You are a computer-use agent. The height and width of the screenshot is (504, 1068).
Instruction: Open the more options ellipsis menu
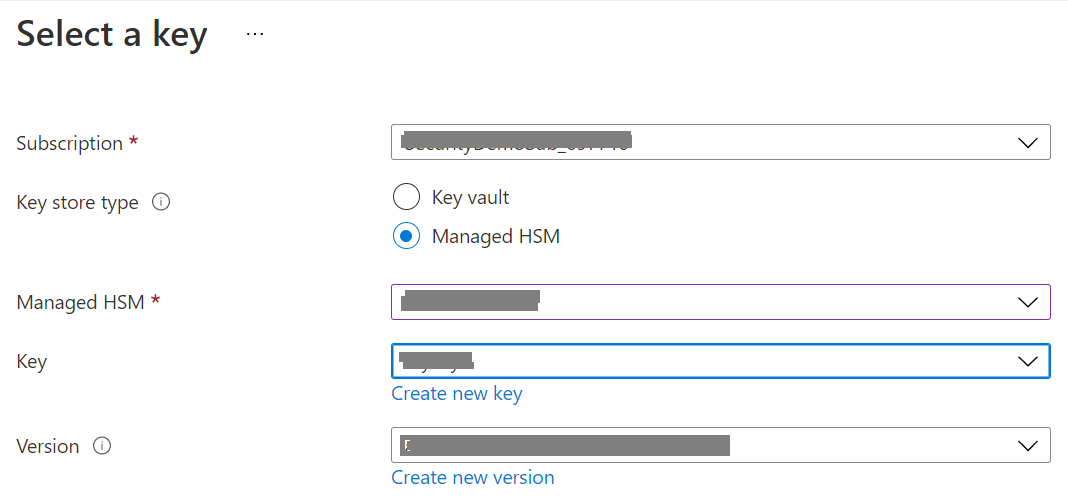[255, 34]
